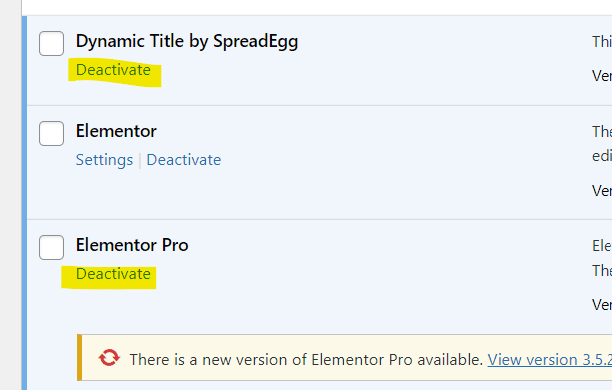This screenshot has width=612, height=390.
Task: Deactivate the Elementor plugin
Action: 184,160
